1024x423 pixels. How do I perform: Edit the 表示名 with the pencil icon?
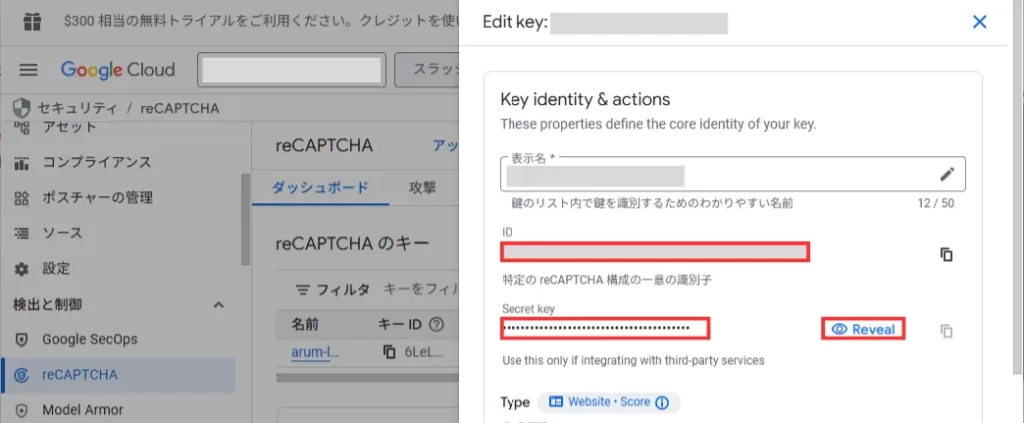947,174
